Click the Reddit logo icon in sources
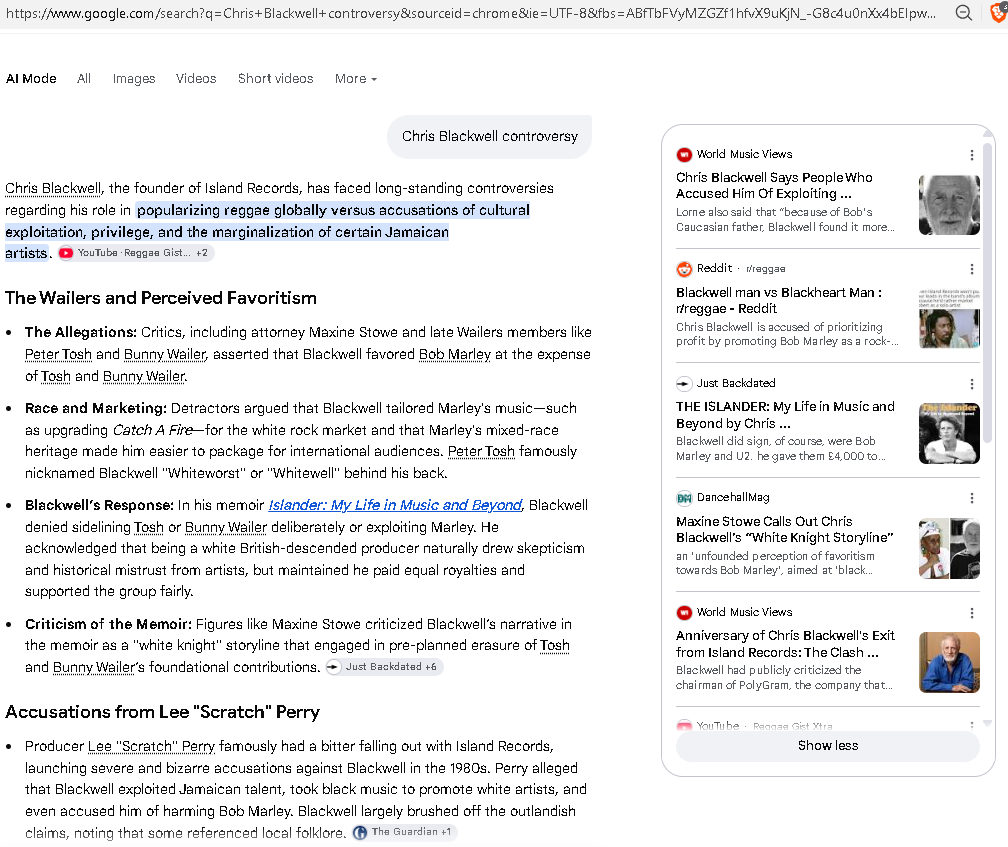The width and height of the screenshot is (1008, 847). point(684,269)
